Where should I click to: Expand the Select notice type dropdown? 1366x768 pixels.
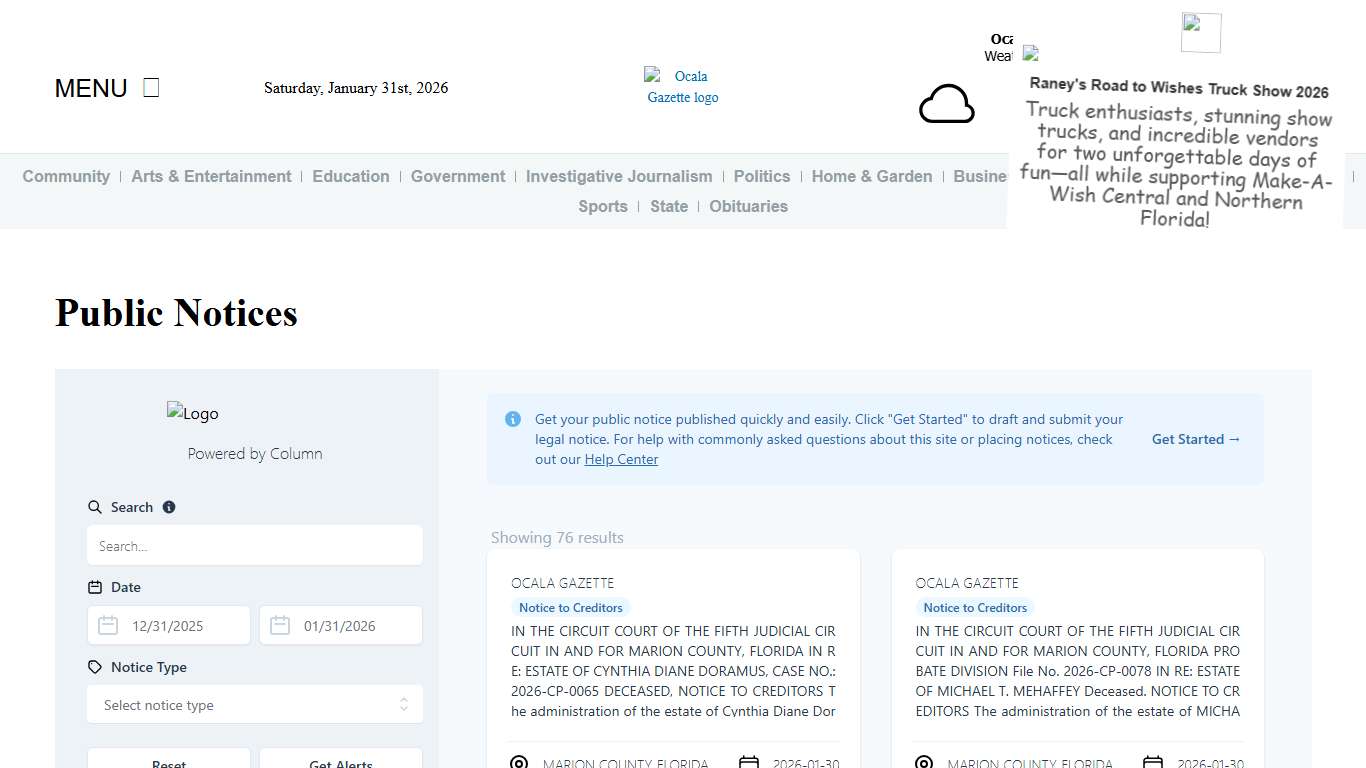[x=255, y=705]
